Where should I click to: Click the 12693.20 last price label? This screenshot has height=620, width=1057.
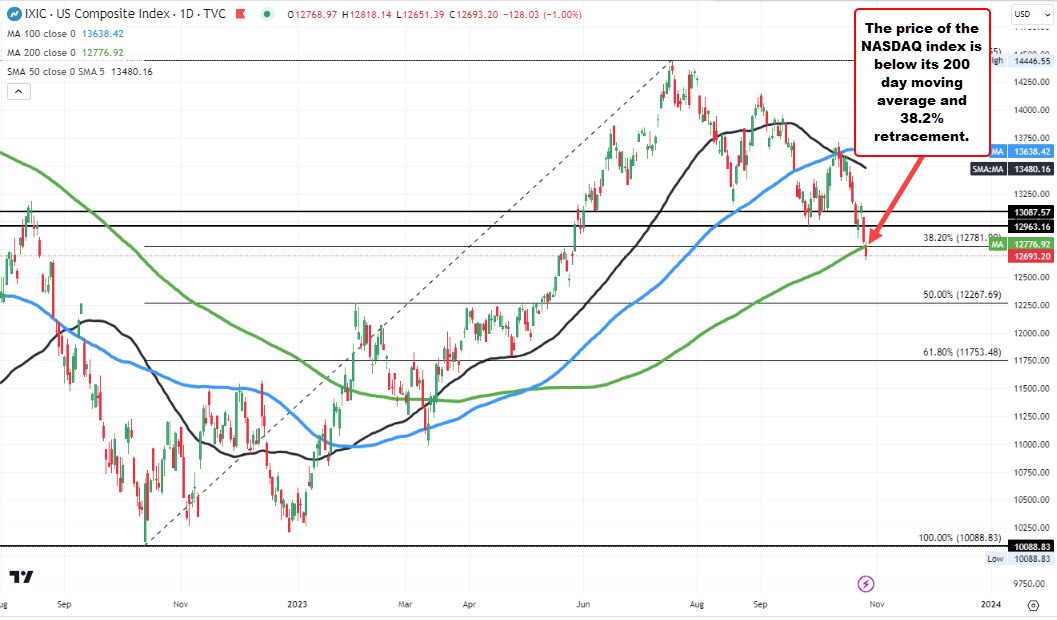(1031, 257)
